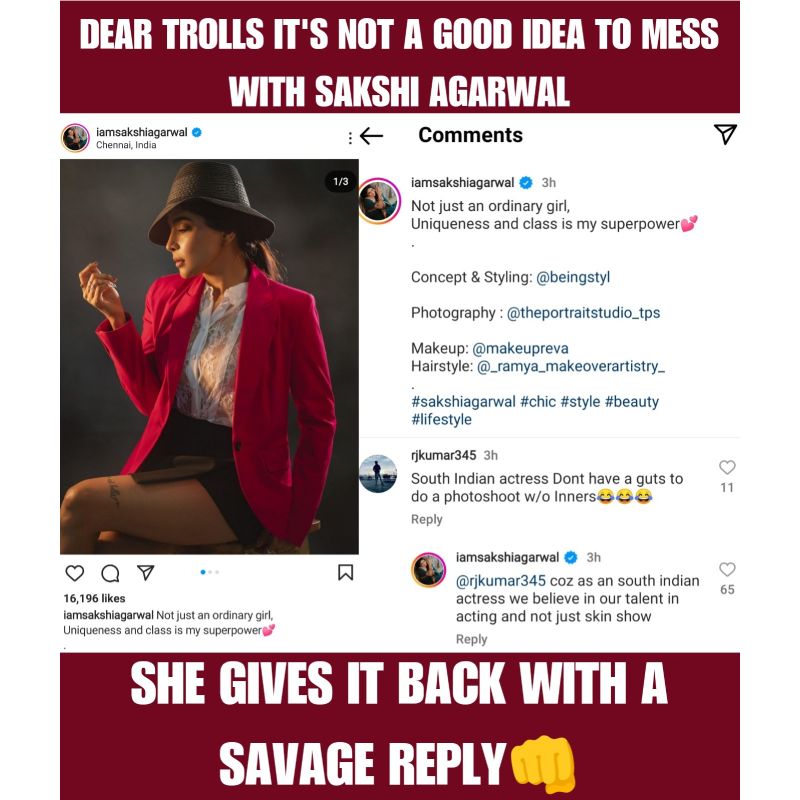Open the three-dot post options menu
Image resolution: width=800 pixels, height=800 pixels.
coord(350,137)
